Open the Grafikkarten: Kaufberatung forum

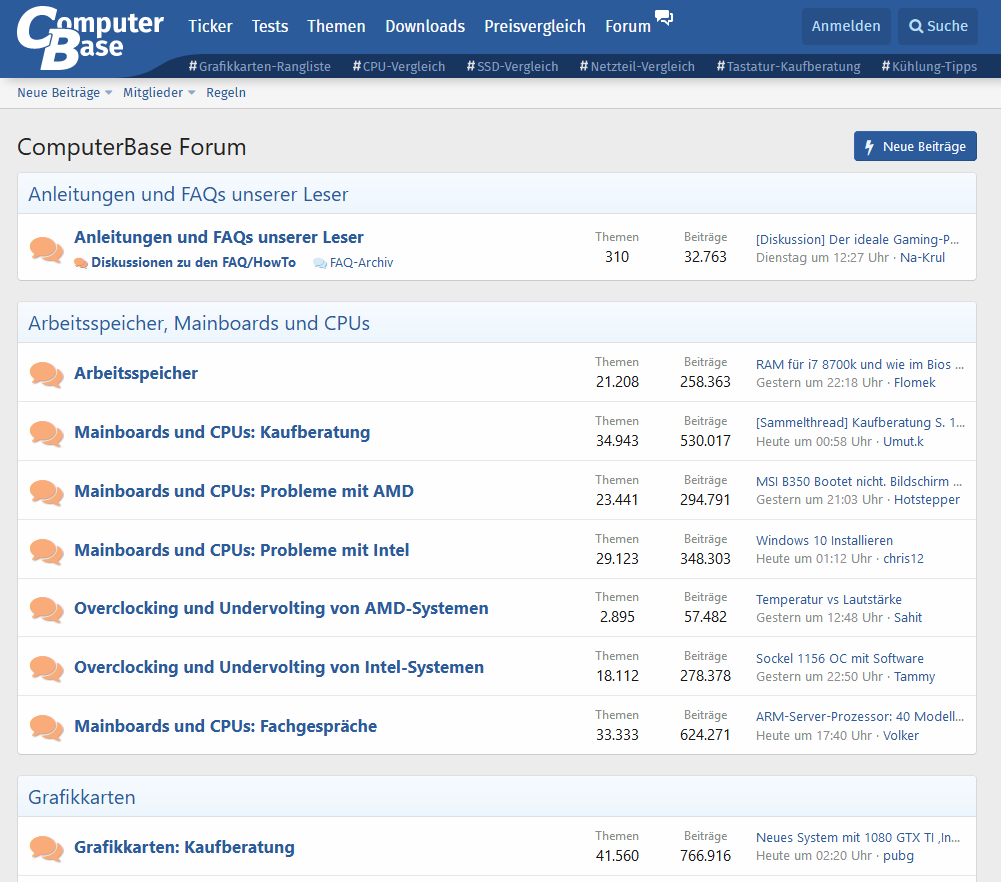(x=184, y=847)
